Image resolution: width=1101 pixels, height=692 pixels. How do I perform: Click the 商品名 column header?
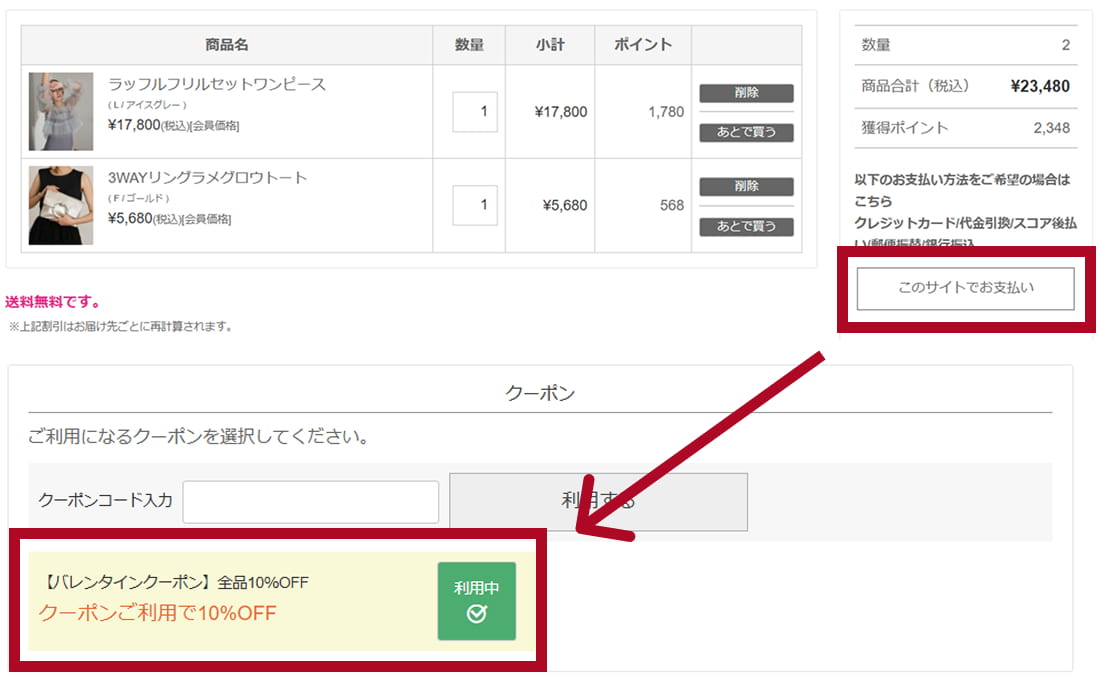(x=227, y=45)
